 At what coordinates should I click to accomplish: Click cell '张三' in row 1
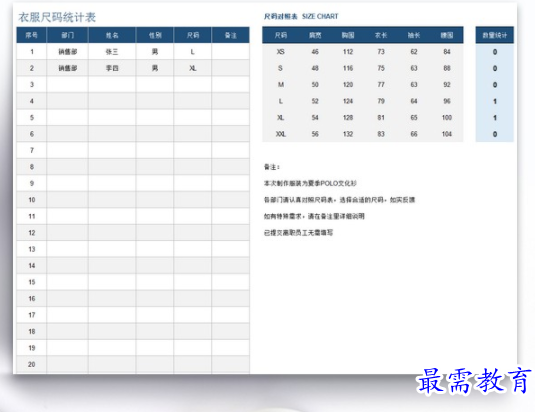[x=112, y=52]
